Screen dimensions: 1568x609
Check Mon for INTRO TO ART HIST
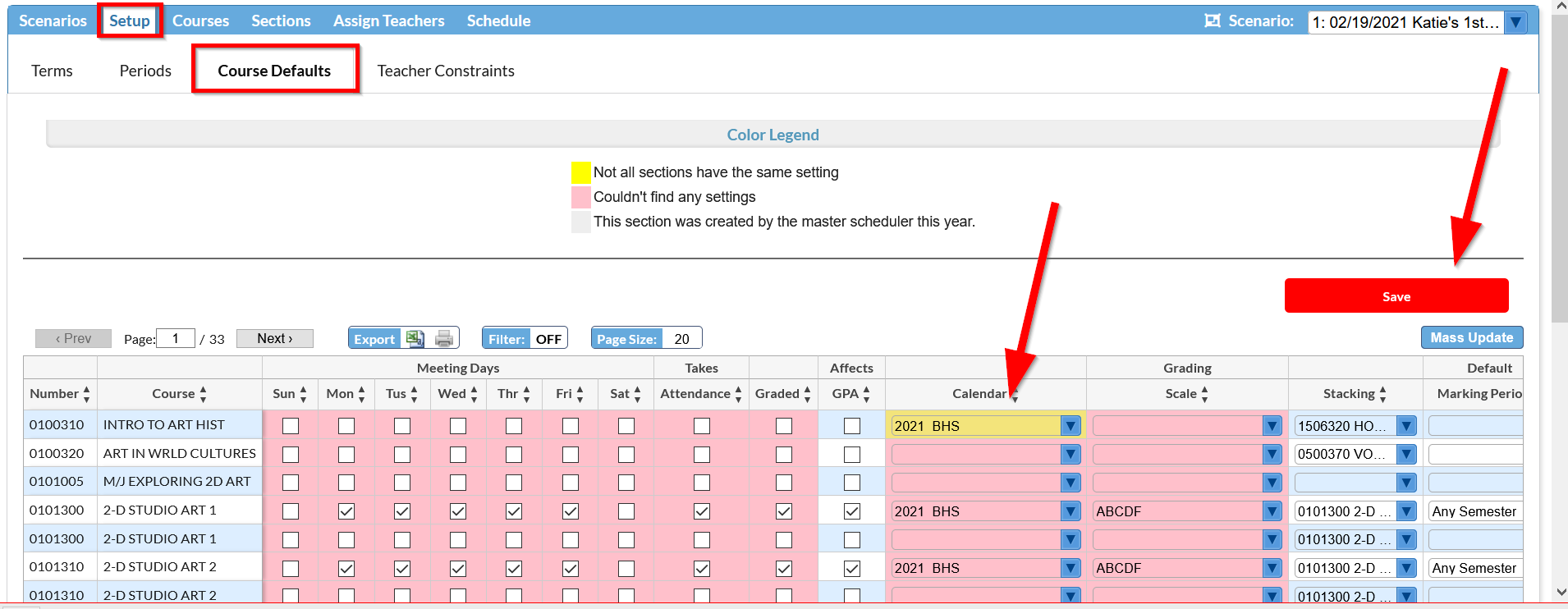346,426
